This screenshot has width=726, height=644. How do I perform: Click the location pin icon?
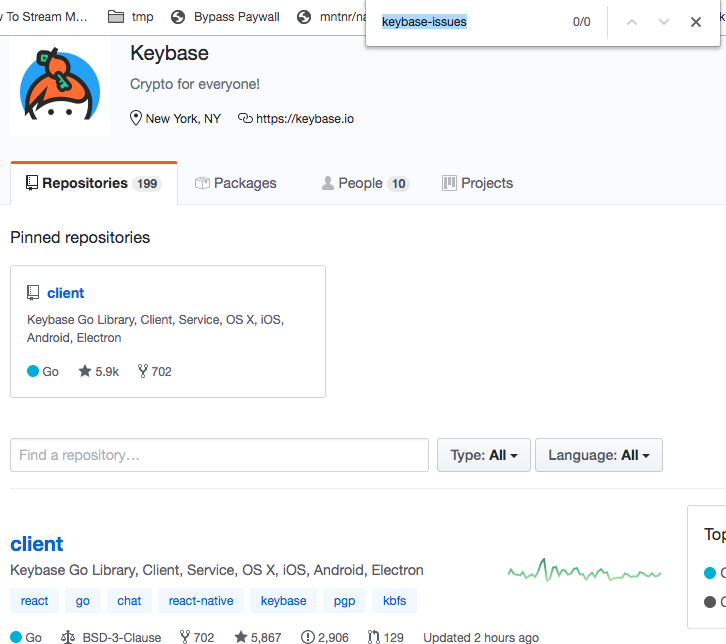pyautogui.click(x=135, y=118)
